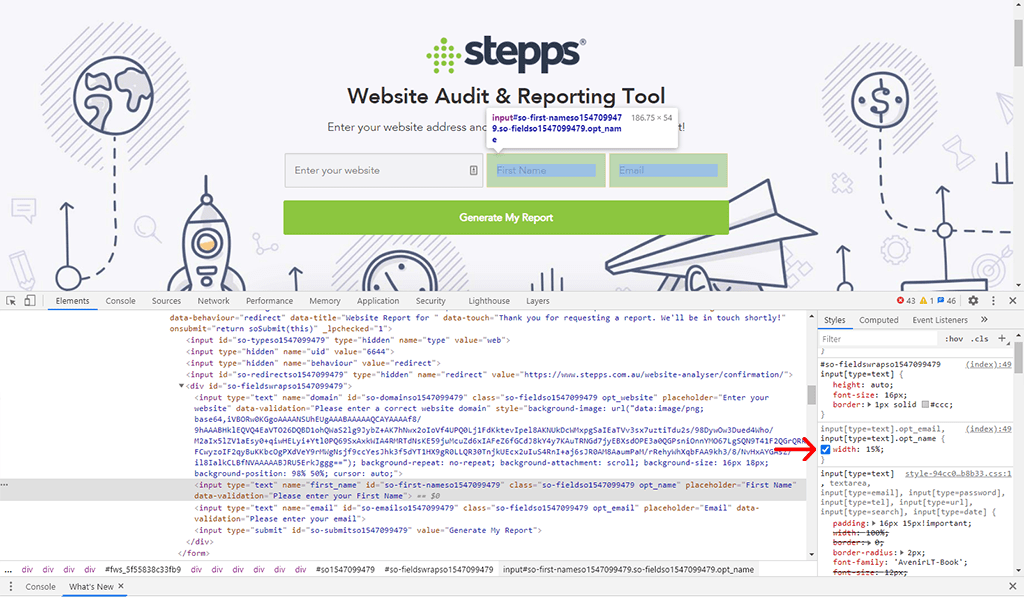The image size is (1024, 597).
Task: Click the red error count 43
Action: pyautogui.click(x=906, y=300)
